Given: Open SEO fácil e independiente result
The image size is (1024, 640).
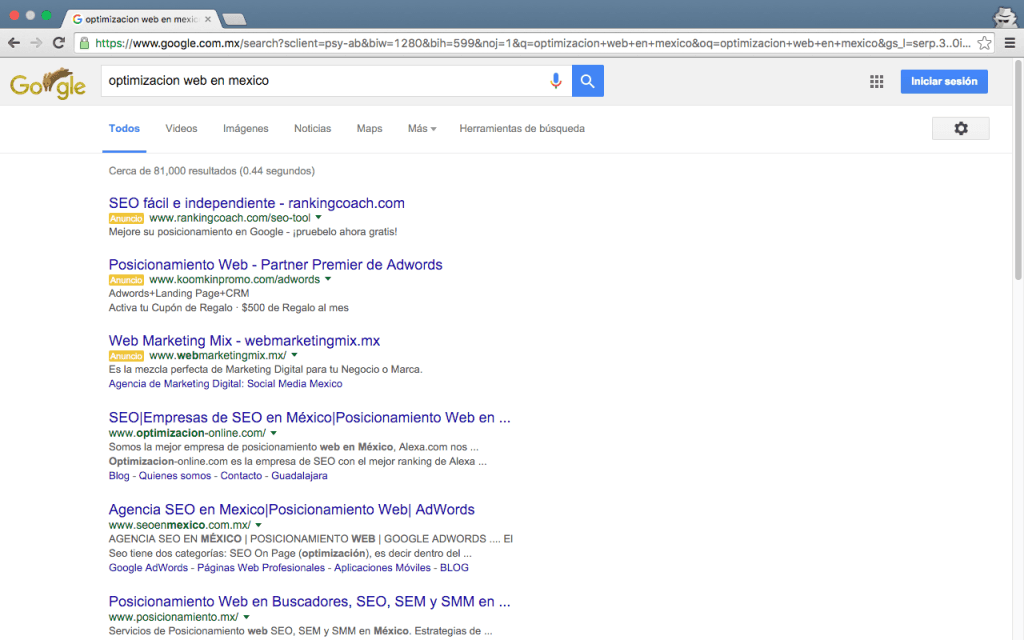Looking at the screenshot, I should click(x=257, y=203).
